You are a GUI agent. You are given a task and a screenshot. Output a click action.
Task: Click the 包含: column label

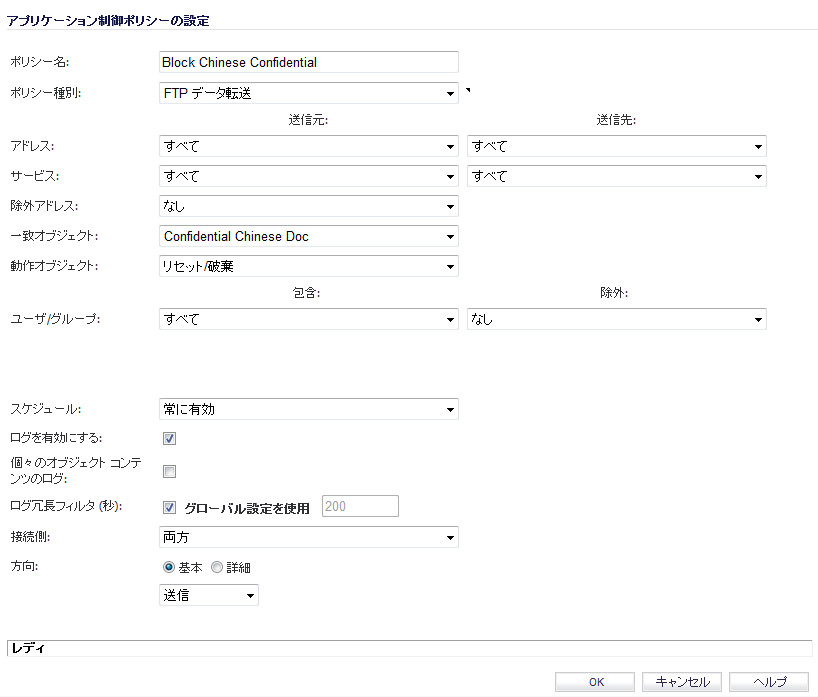click(x=306, y=293)
